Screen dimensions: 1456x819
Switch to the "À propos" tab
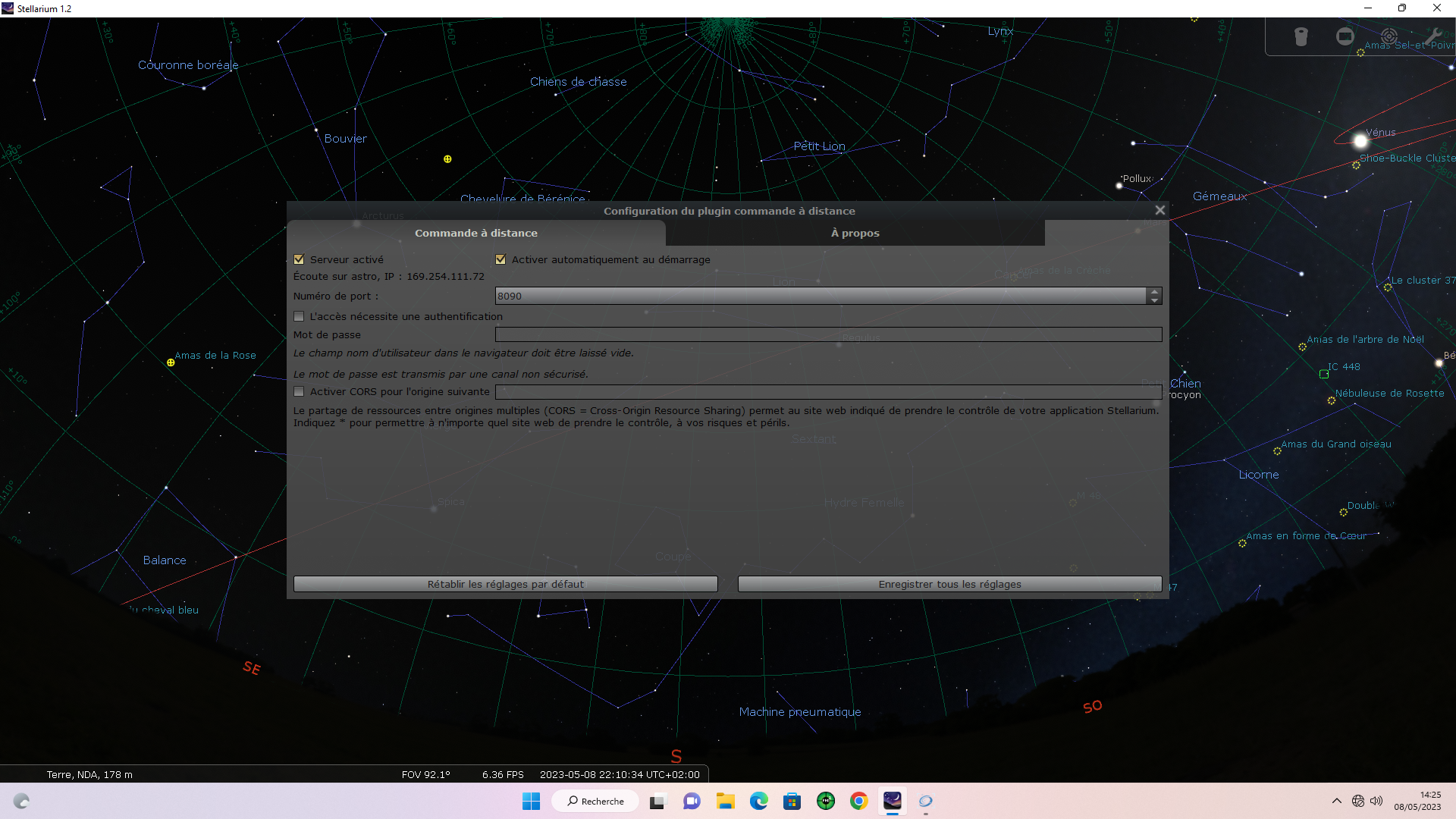click(855, 233)
